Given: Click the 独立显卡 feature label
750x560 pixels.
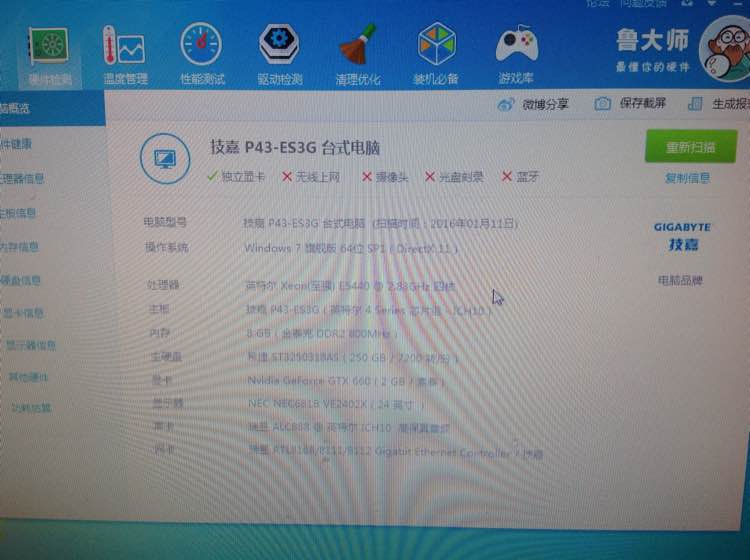Looking at the screenshot, I should tap(243, 176).
